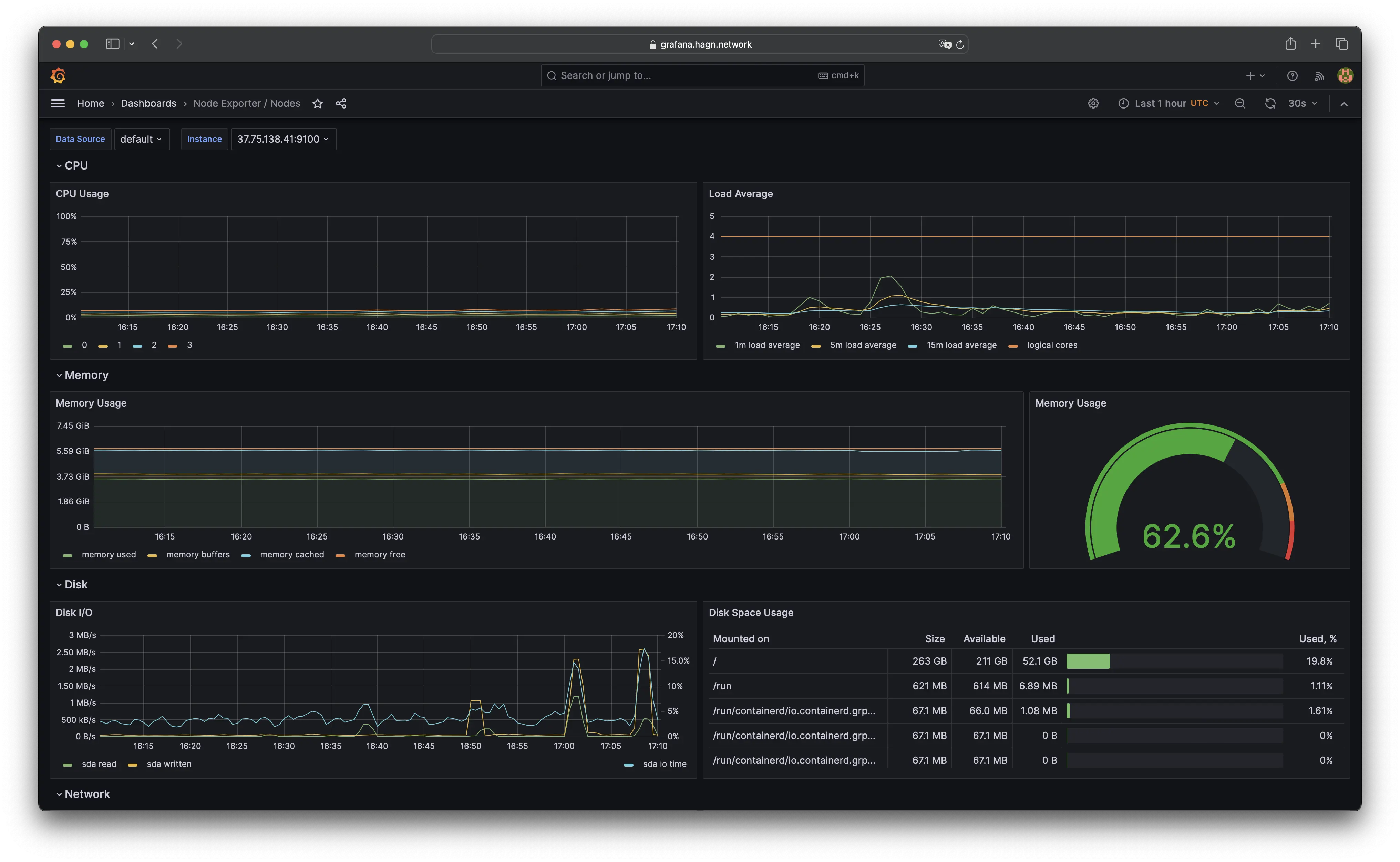Click the CPU core 3 legend color

point(173,346)
